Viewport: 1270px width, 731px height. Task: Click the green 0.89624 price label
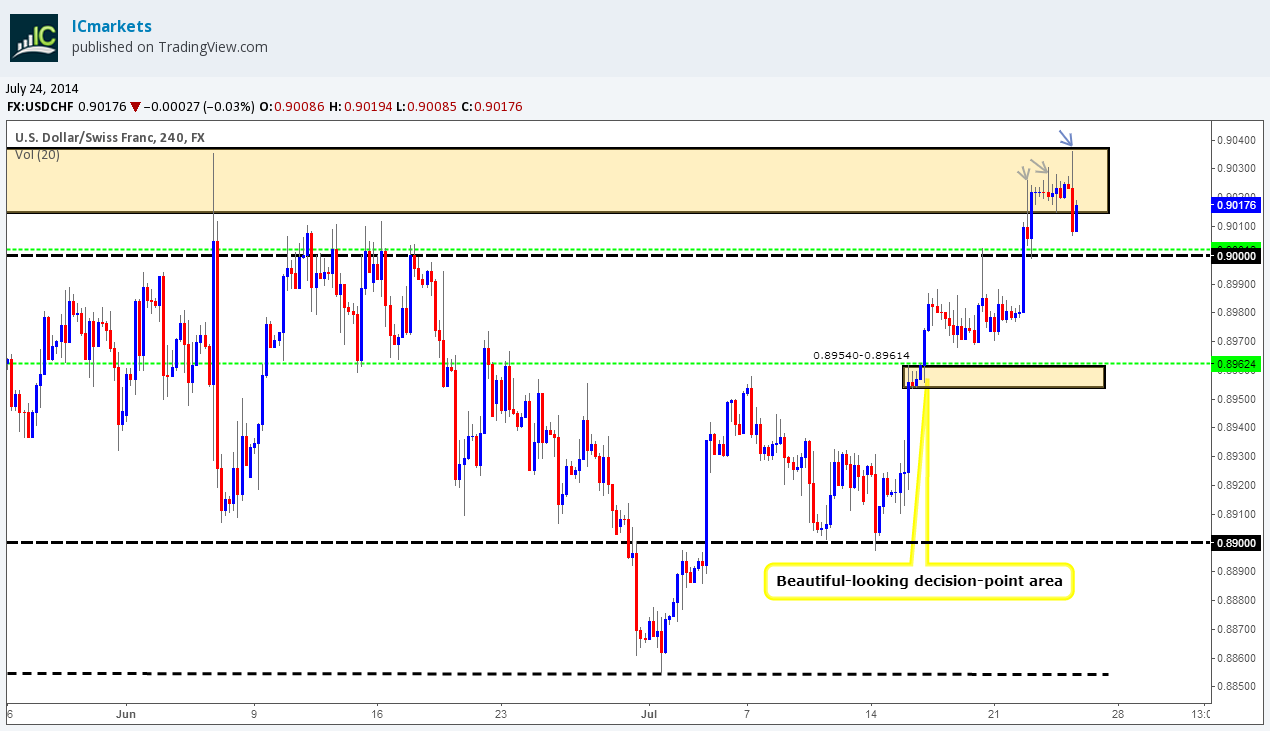pos(1236,364)
